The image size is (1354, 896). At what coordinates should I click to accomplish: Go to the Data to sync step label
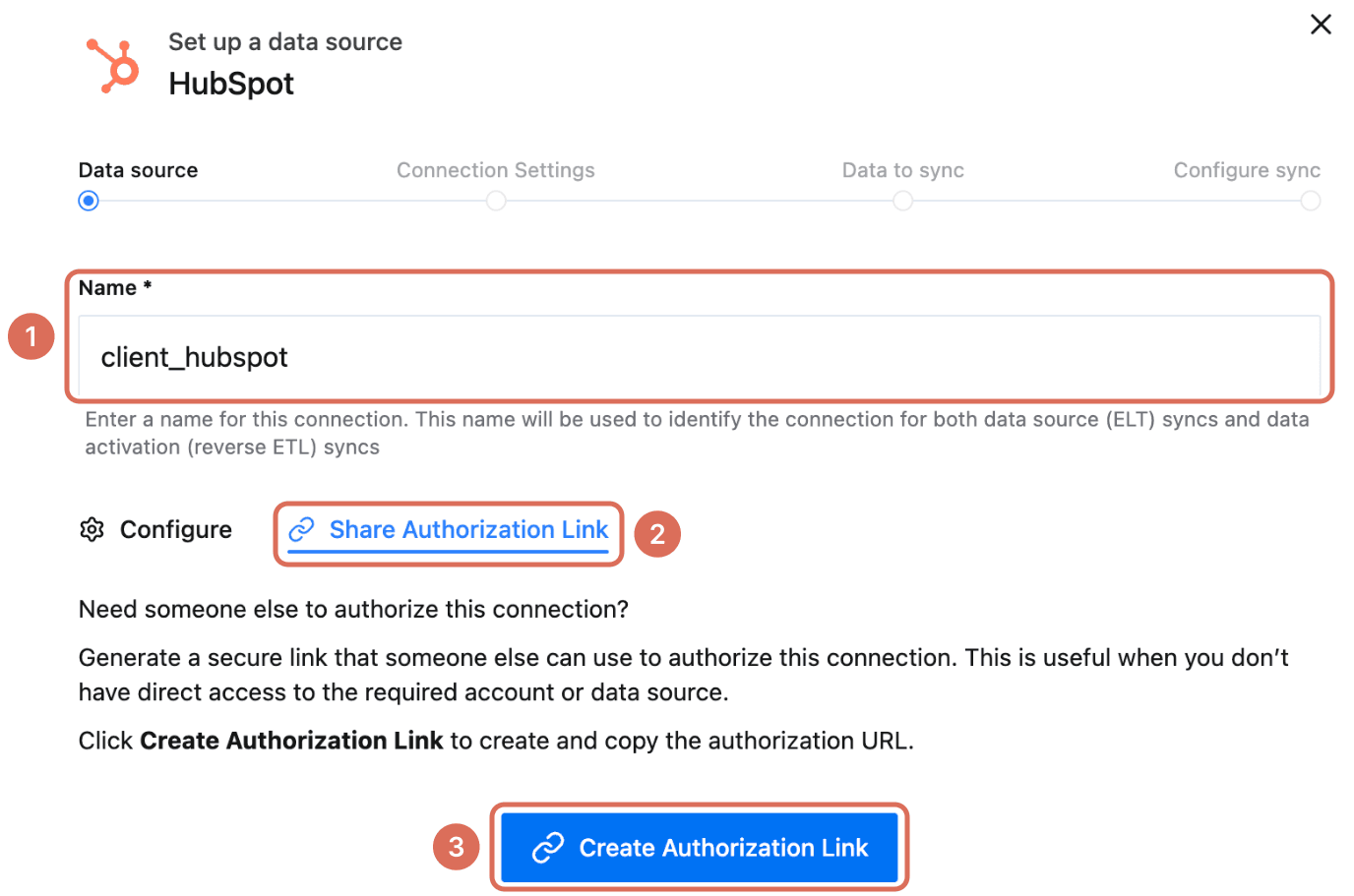click(x=903, y=170)
